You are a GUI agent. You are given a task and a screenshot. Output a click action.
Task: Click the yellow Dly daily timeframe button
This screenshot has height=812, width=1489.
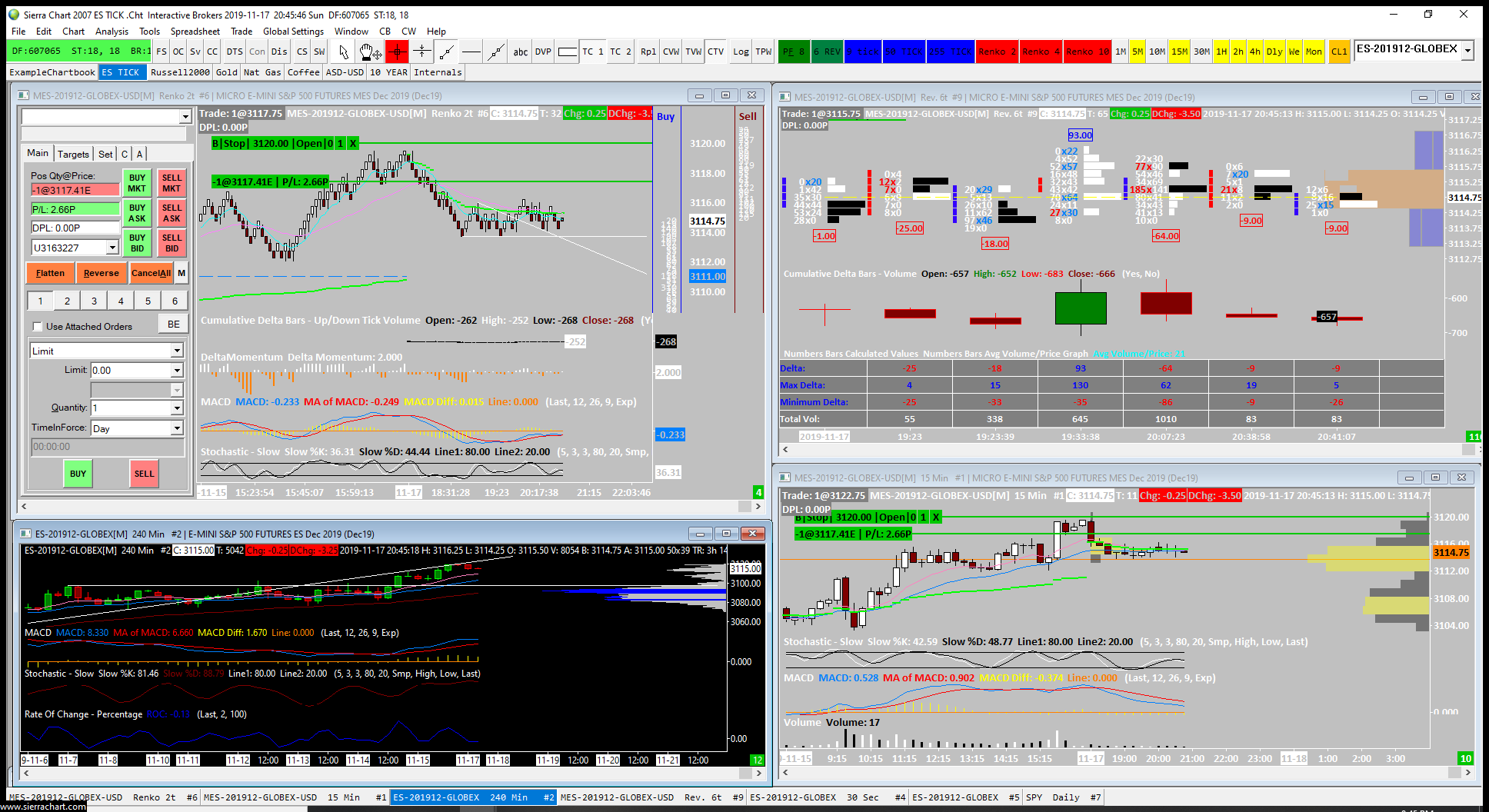click(1274, 52)
